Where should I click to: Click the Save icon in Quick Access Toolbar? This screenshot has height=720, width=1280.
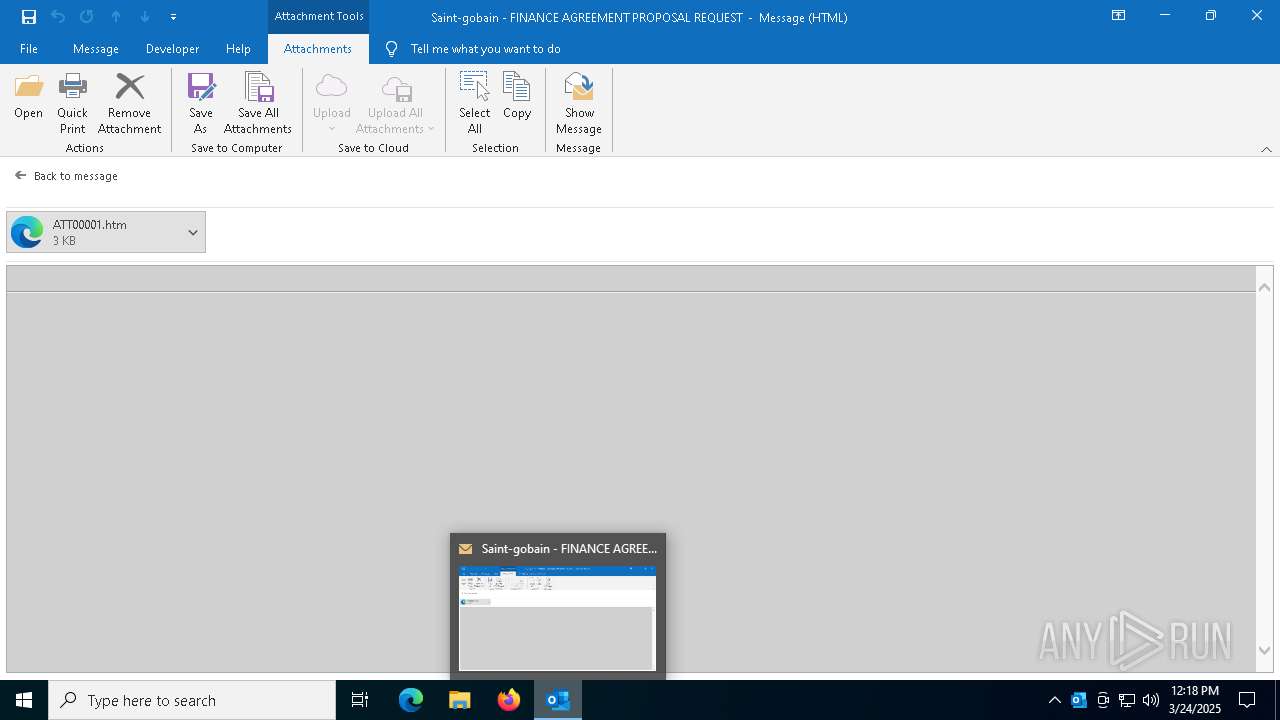[x=29, y=17]
